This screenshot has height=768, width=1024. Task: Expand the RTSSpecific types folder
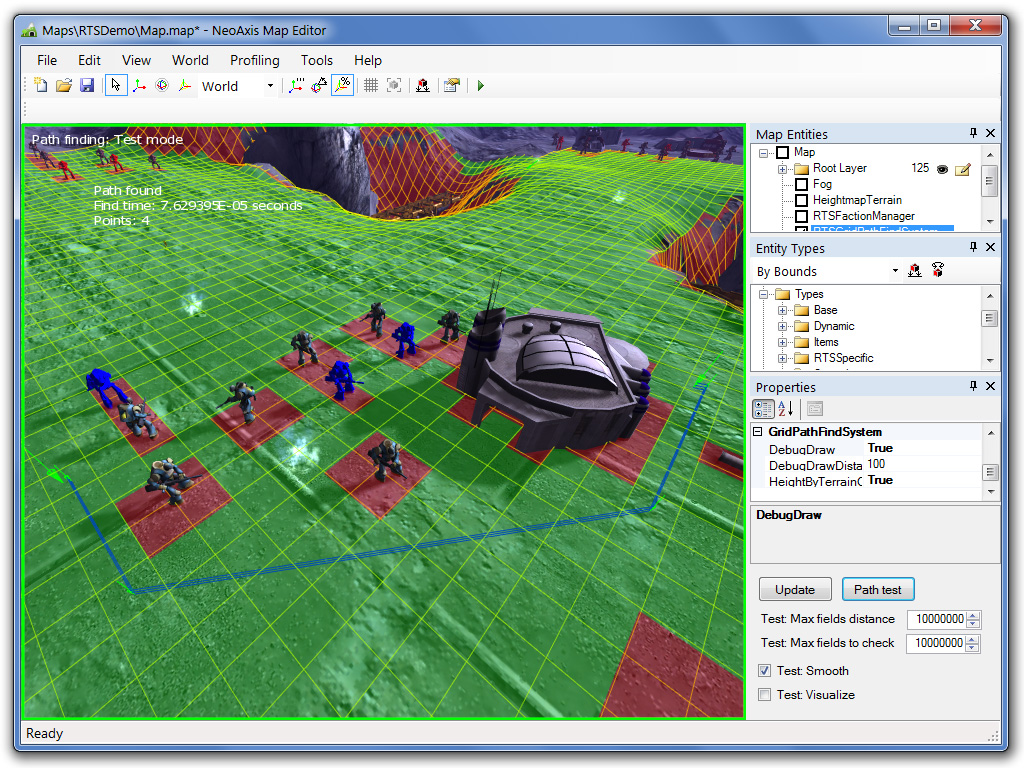point(782,358)
